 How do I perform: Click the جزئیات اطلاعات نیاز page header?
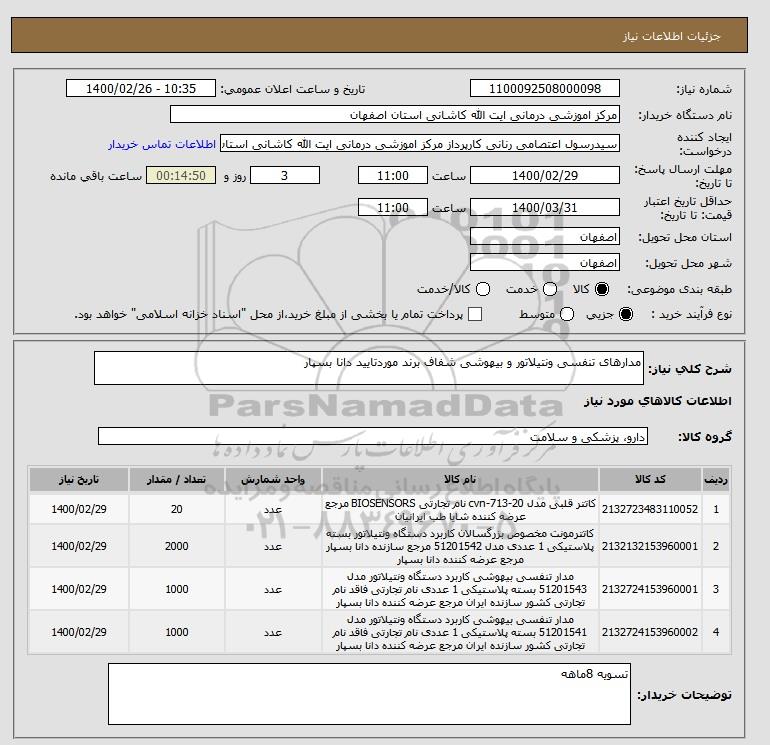pyautogui.click(x=672, y=36)
